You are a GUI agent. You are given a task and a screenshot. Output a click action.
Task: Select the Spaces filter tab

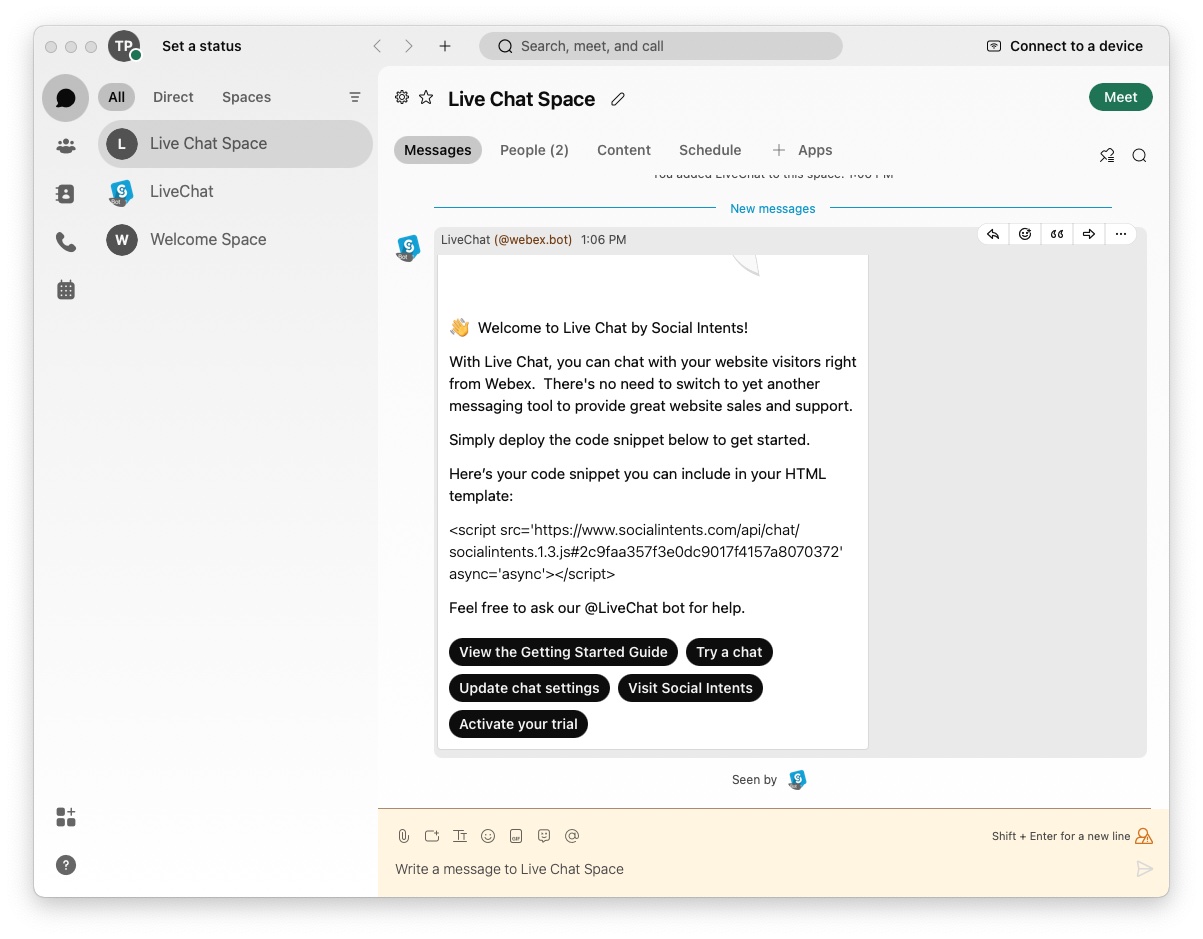pos(246,97)
